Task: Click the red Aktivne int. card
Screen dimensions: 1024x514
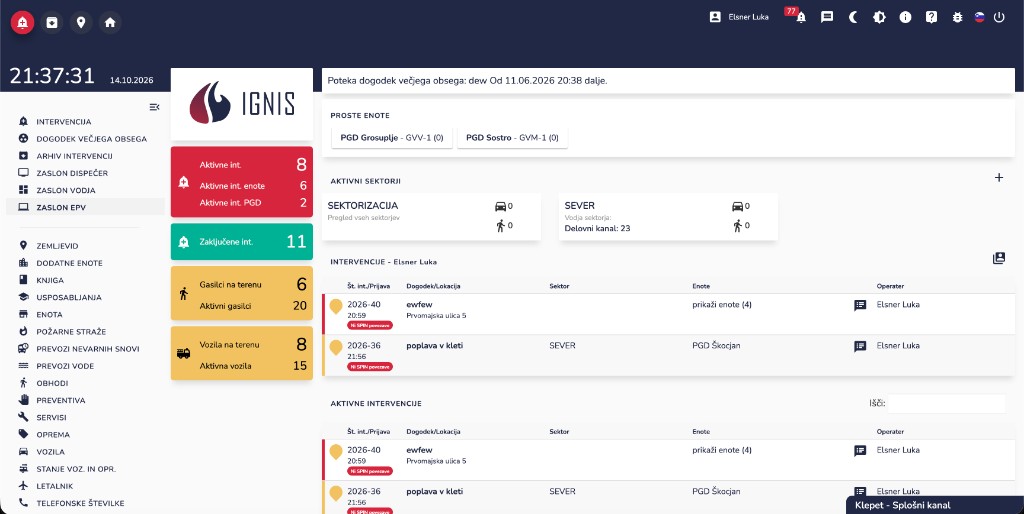Action: click(x=242, y=182)
